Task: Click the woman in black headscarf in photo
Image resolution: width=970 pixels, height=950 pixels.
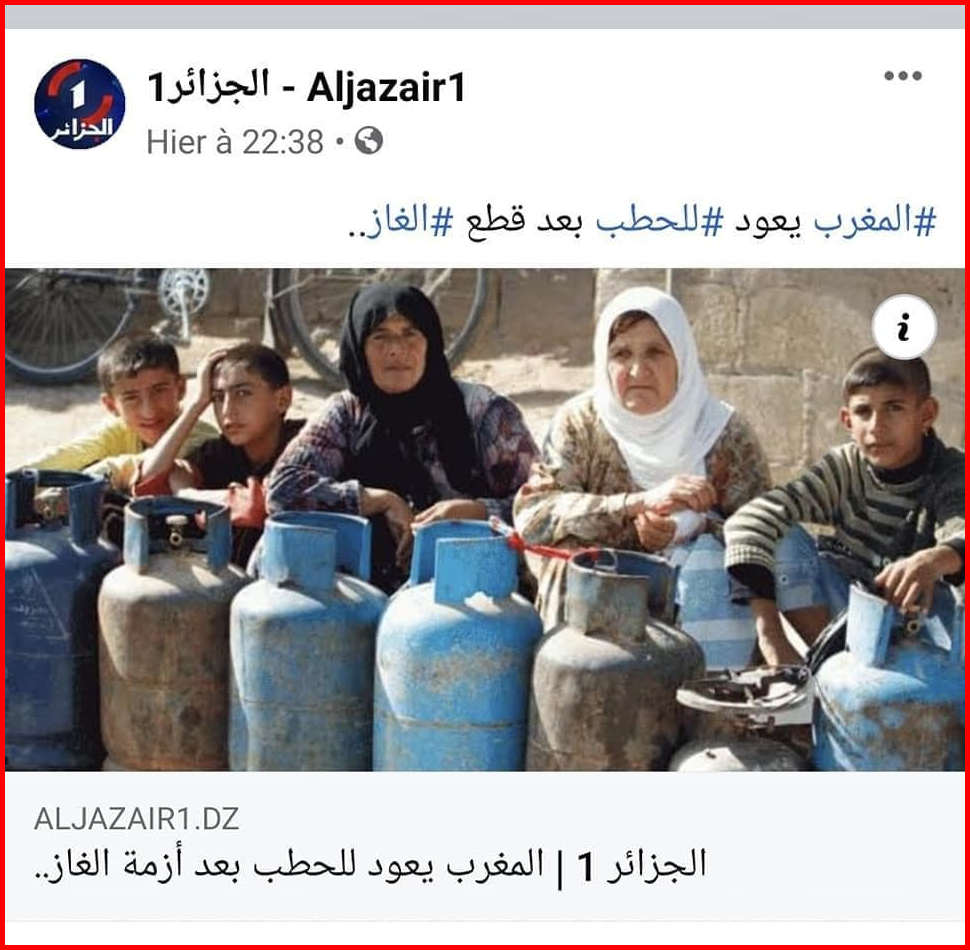Action: 402,421
